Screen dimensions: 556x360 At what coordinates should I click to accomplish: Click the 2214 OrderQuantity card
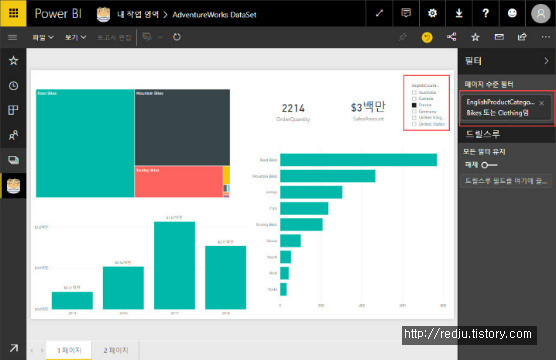(293, 112)
